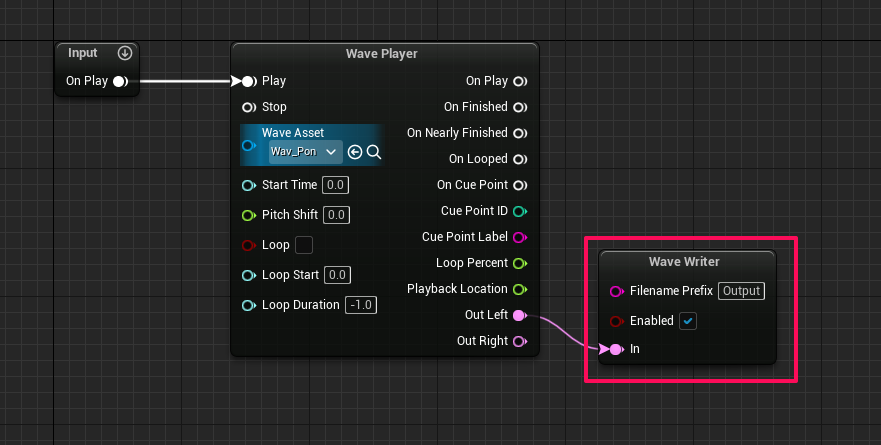The height and width of the screenshot is (445, 881).
Task: Click the Stop input pin on Wave Player
Action: pos(249,107)
